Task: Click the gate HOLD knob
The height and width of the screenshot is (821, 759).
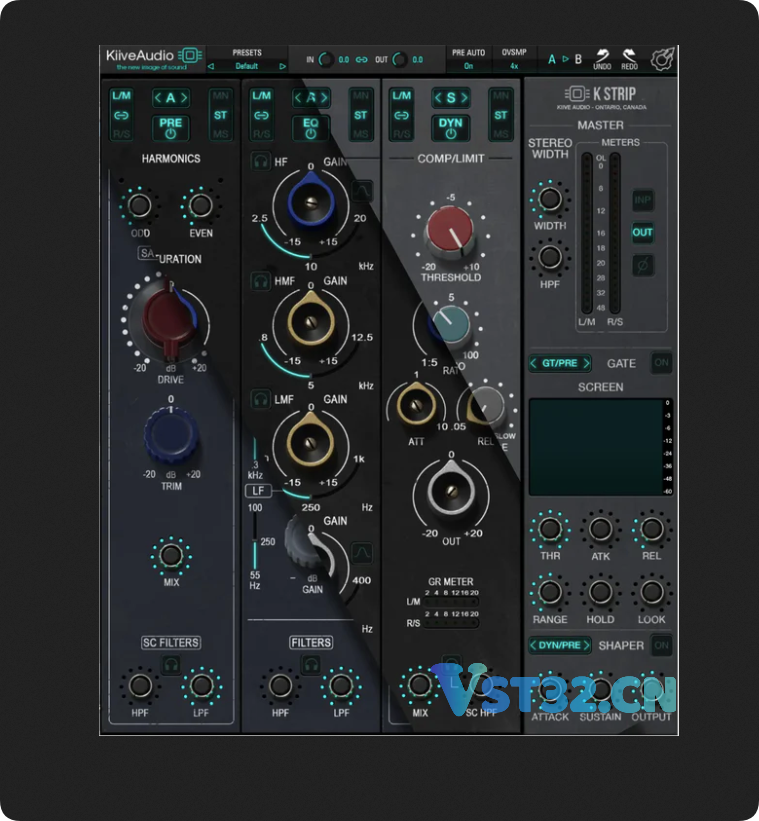Action: click(600, 592)
